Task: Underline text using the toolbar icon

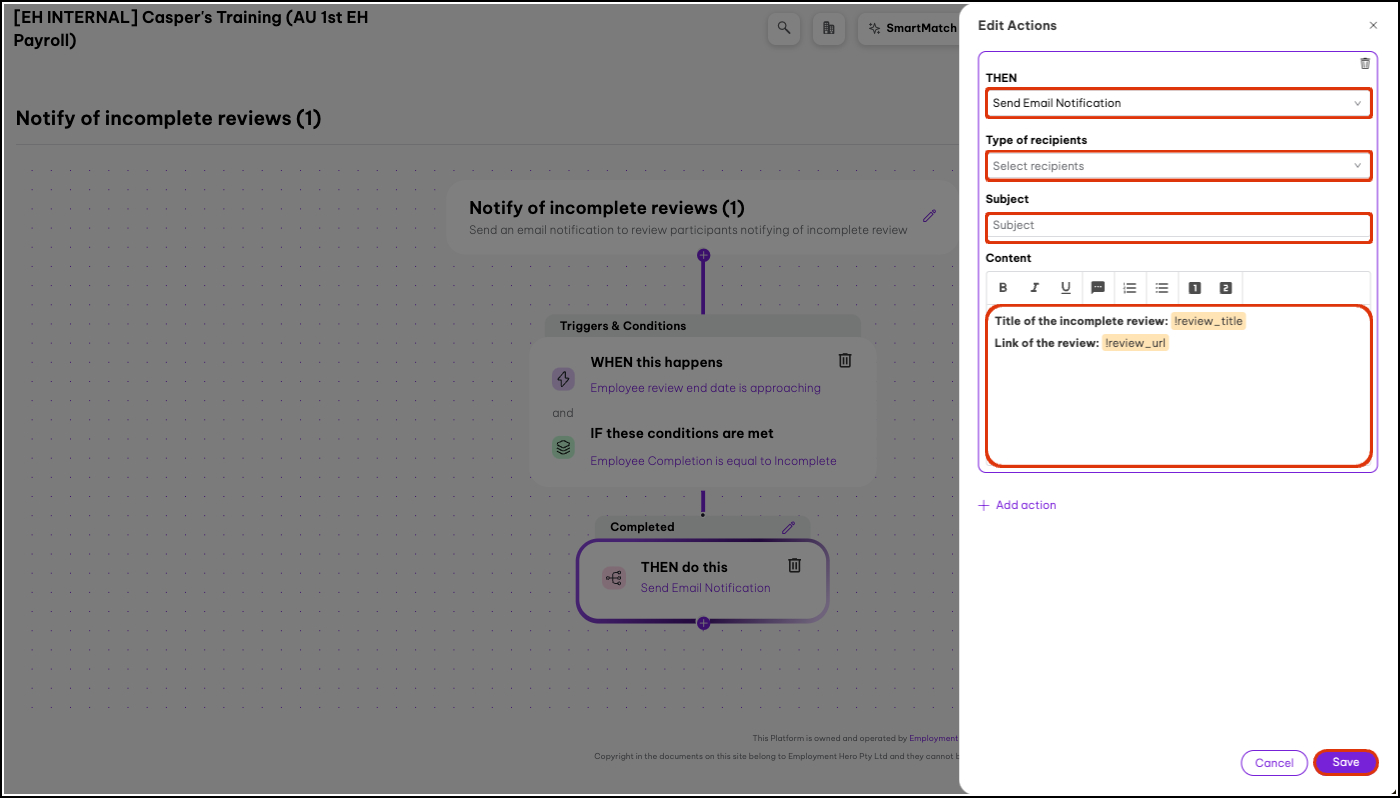Action: click(x=1066, y=288)
